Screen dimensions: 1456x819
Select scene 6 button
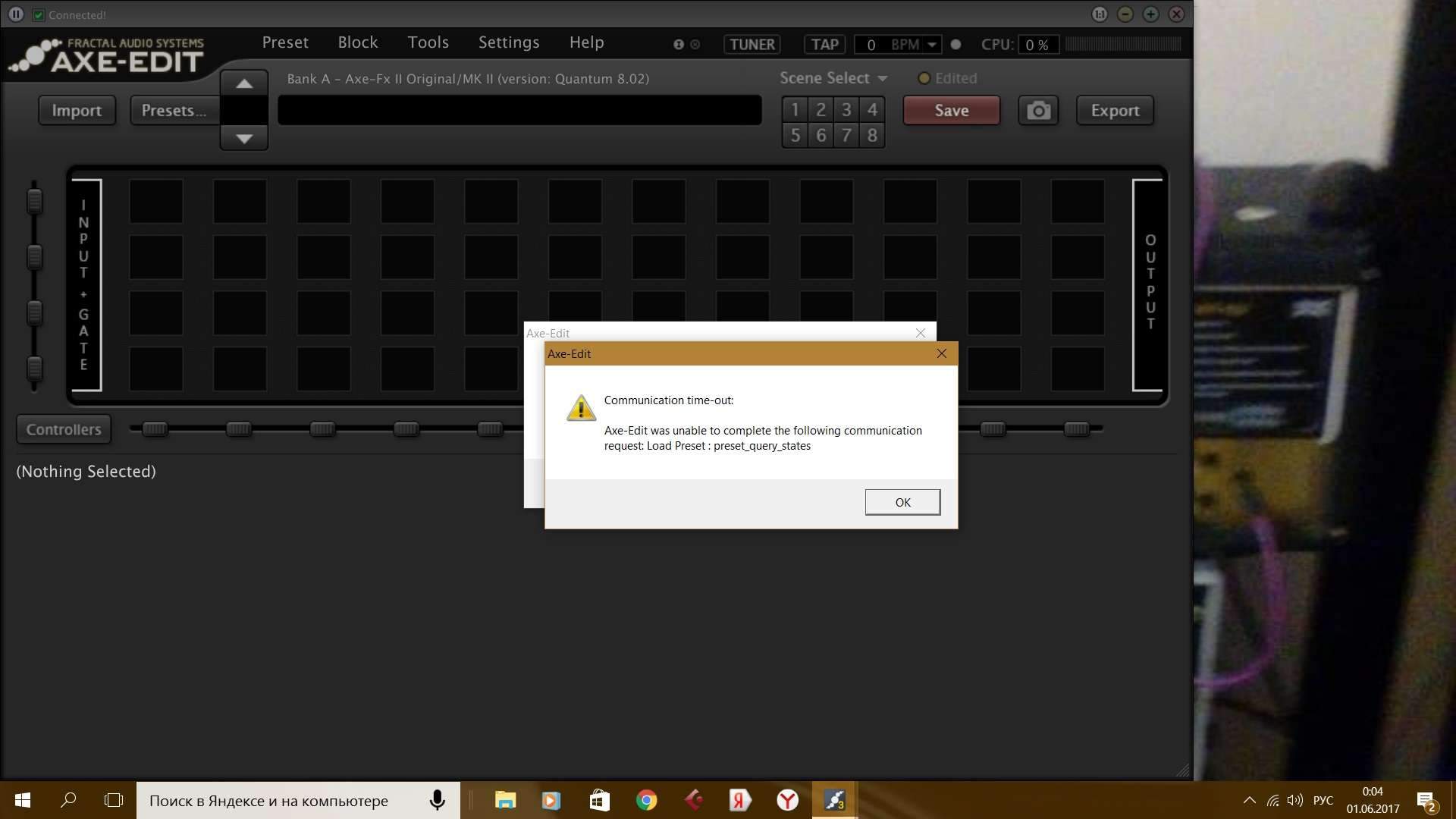click(x=821, y=136)
